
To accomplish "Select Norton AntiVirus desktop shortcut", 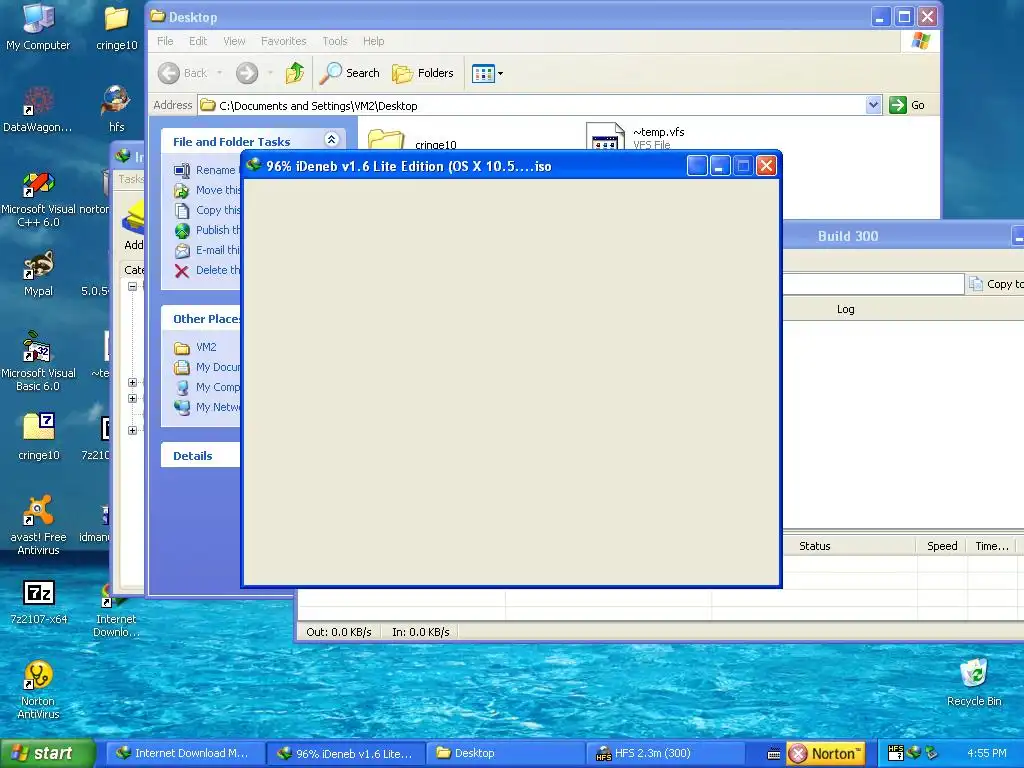I will [x=38, y=690].
